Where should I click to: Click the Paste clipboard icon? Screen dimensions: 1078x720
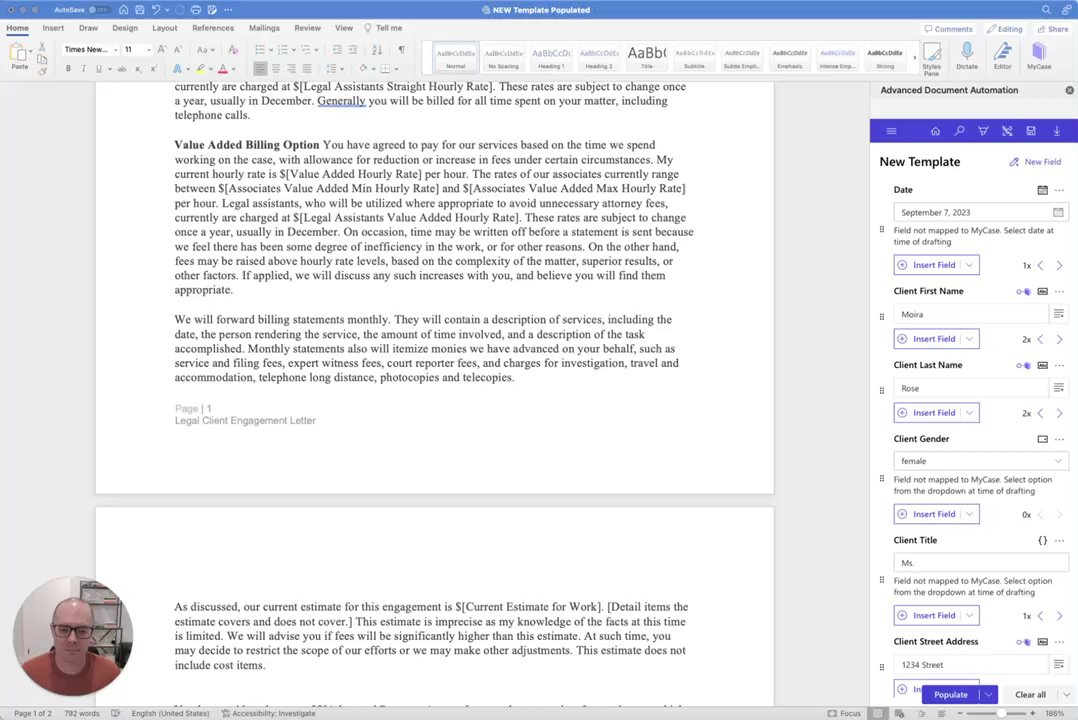point(19,54)
